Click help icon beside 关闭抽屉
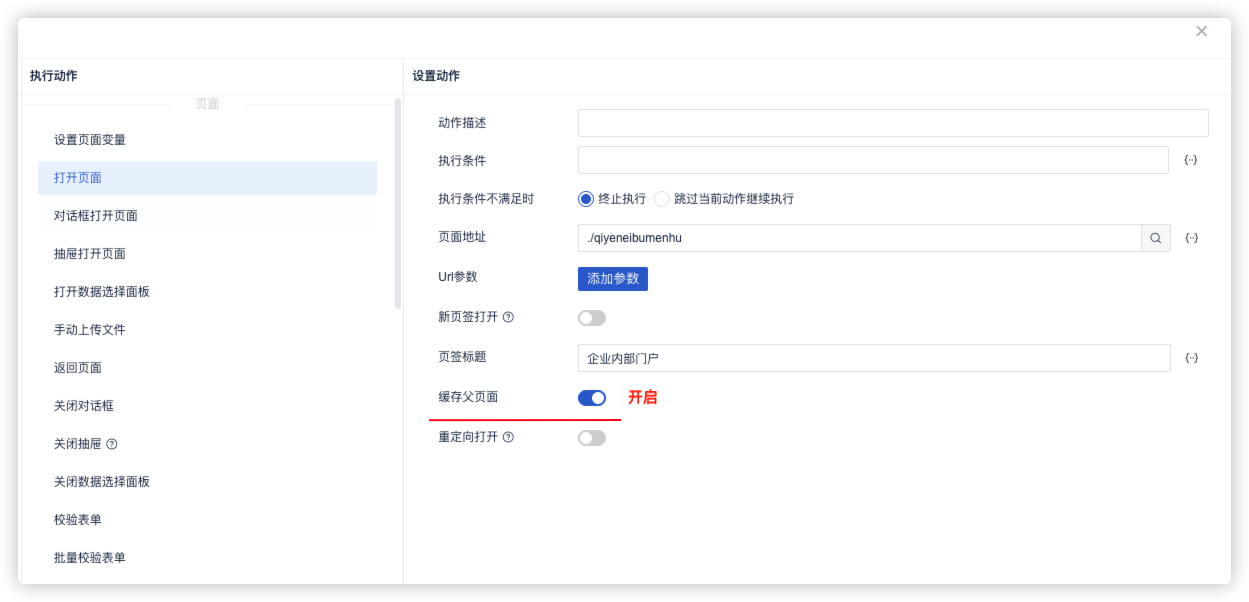Viewport: 1249px width, 602px height. [112, 444]
